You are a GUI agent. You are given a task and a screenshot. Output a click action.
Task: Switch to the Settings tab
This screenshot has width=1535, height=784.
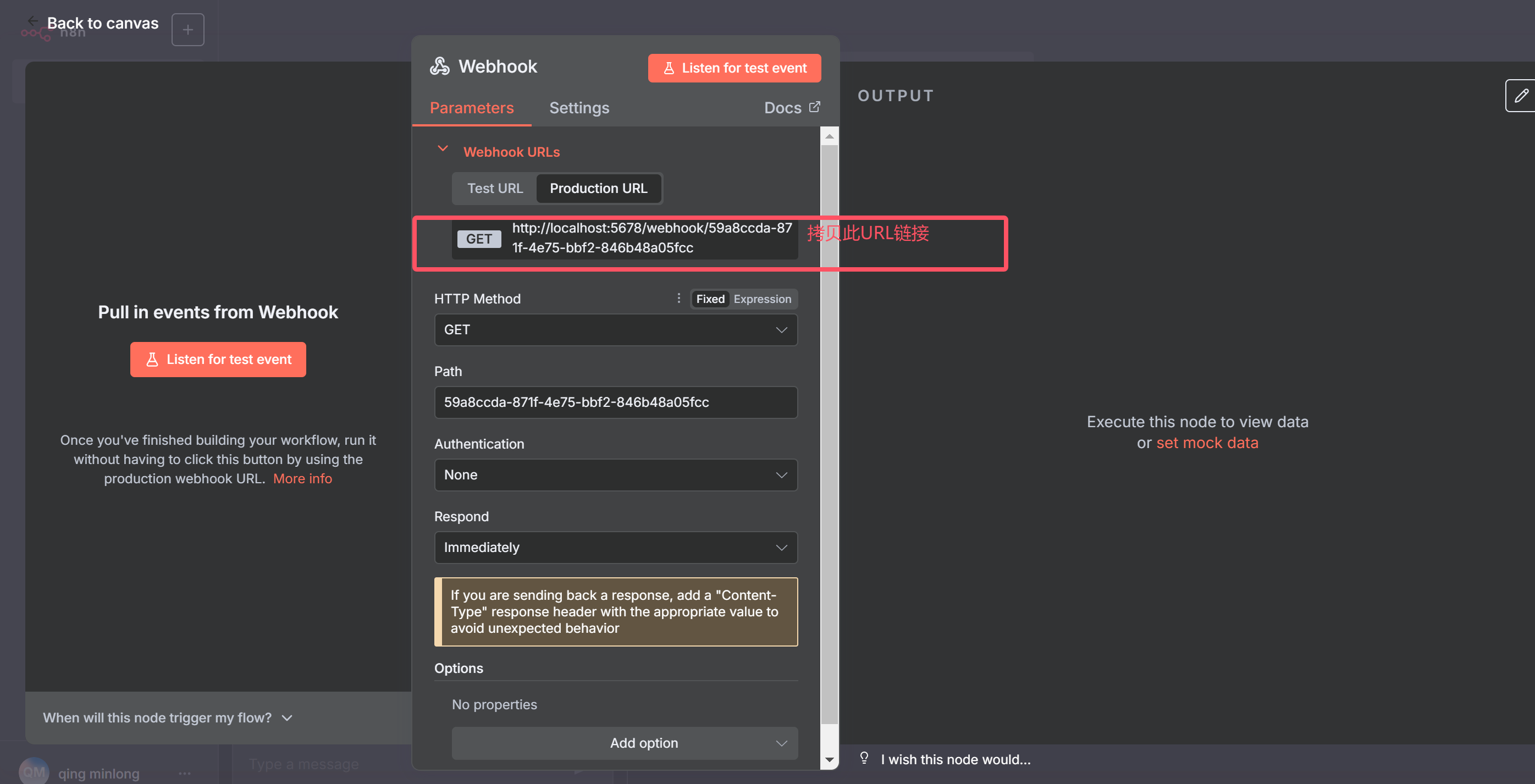[578, 108]
